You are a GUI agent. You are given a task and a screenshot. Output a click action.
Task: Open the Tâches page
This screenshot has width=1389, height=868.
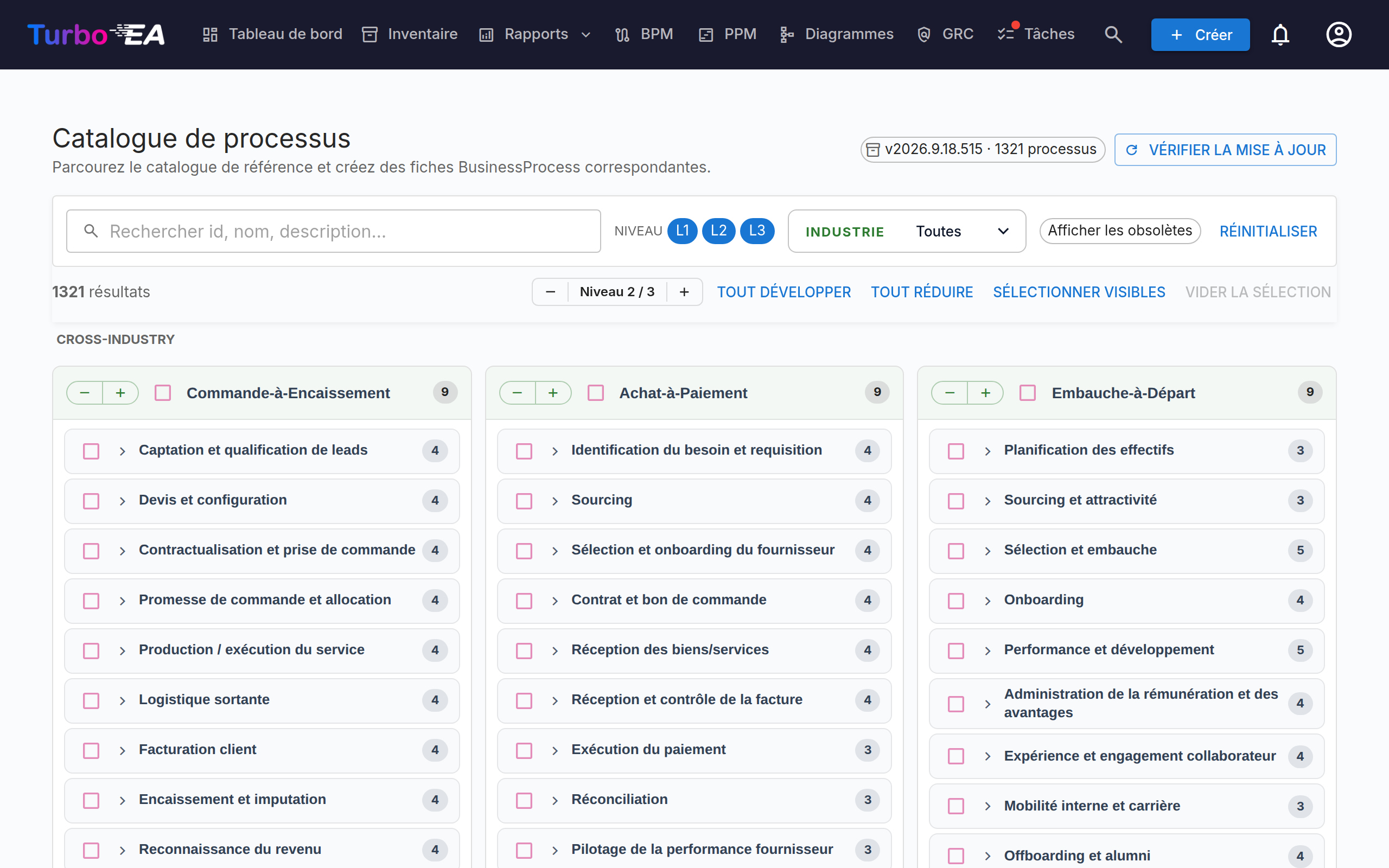(1036, 34)
